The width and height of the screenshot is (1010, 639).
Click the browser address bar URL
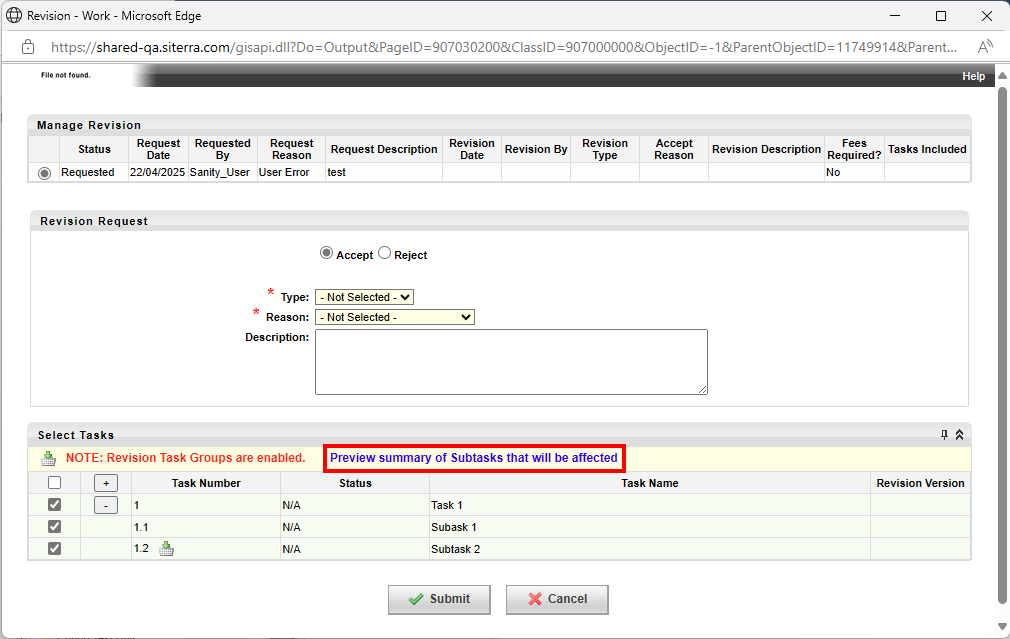(x=504, y=47)
